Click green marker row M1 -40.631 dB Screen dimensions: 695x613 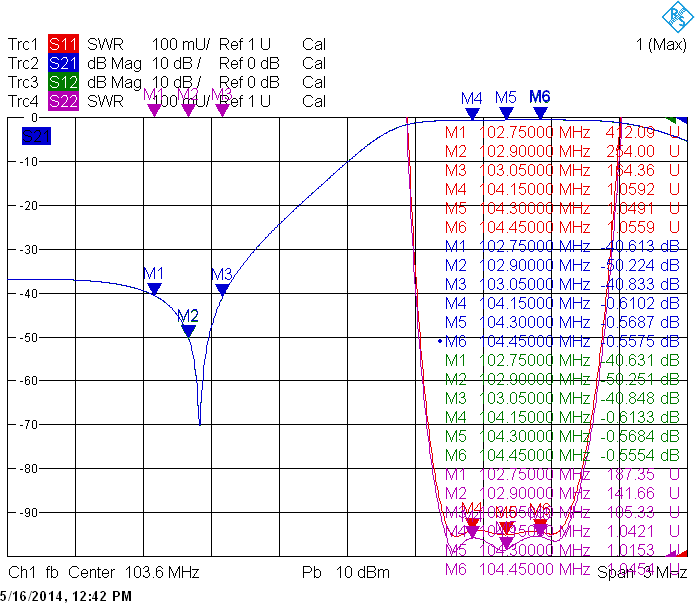click(x=562, y=360)
